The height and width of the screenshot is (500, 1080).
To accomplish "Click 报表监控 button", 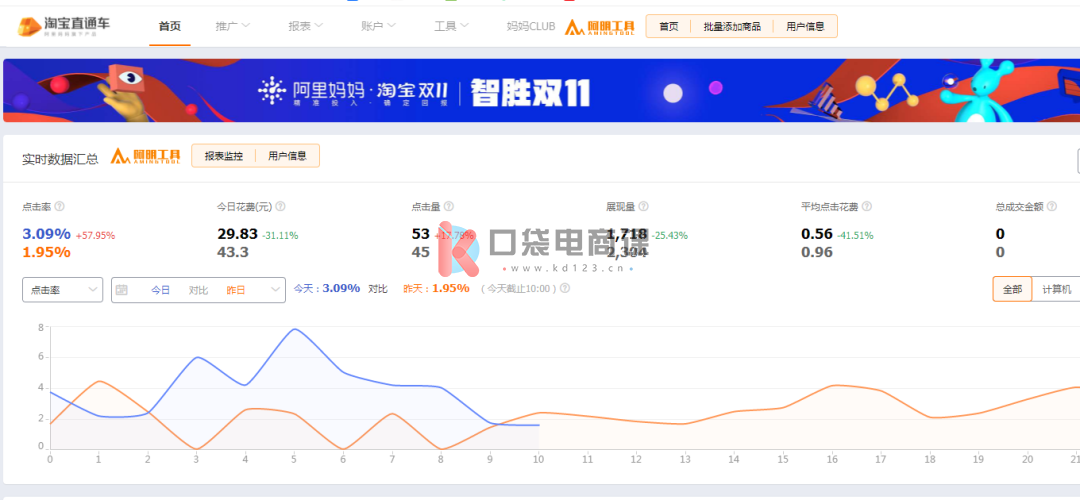I will click(x=224, y=156).
